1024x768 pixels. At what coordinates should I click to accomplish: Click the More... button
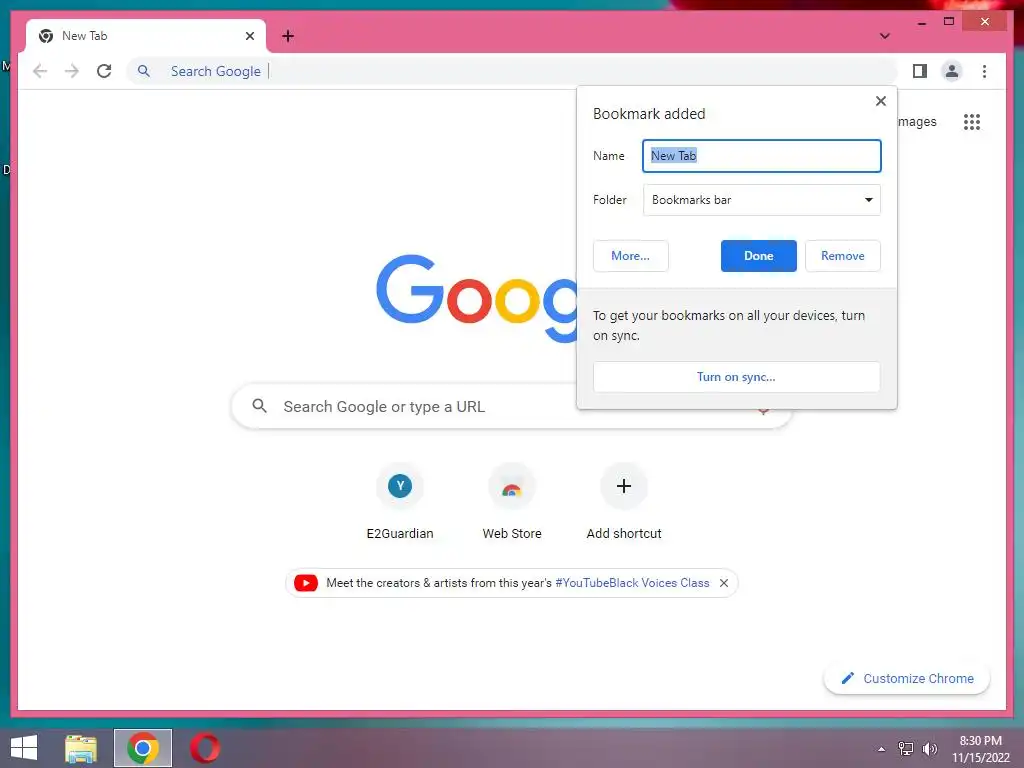click(x=630, y=256)
